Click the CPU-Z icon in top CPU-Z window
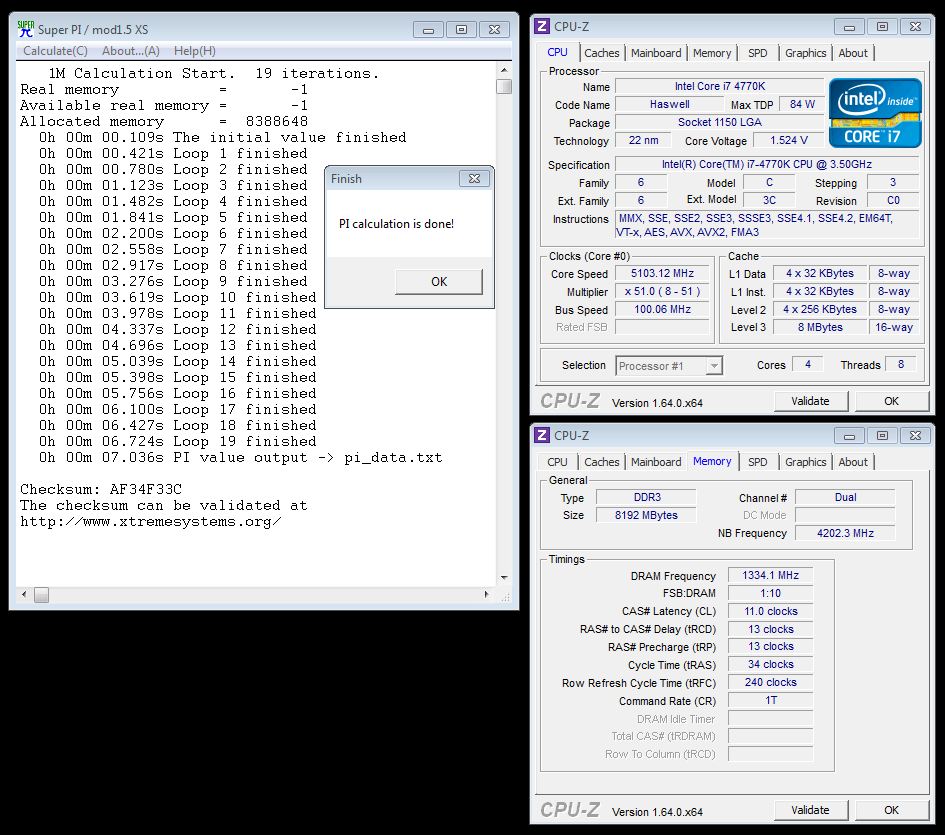This screenshot has width=945, height=835. point(542,26)
